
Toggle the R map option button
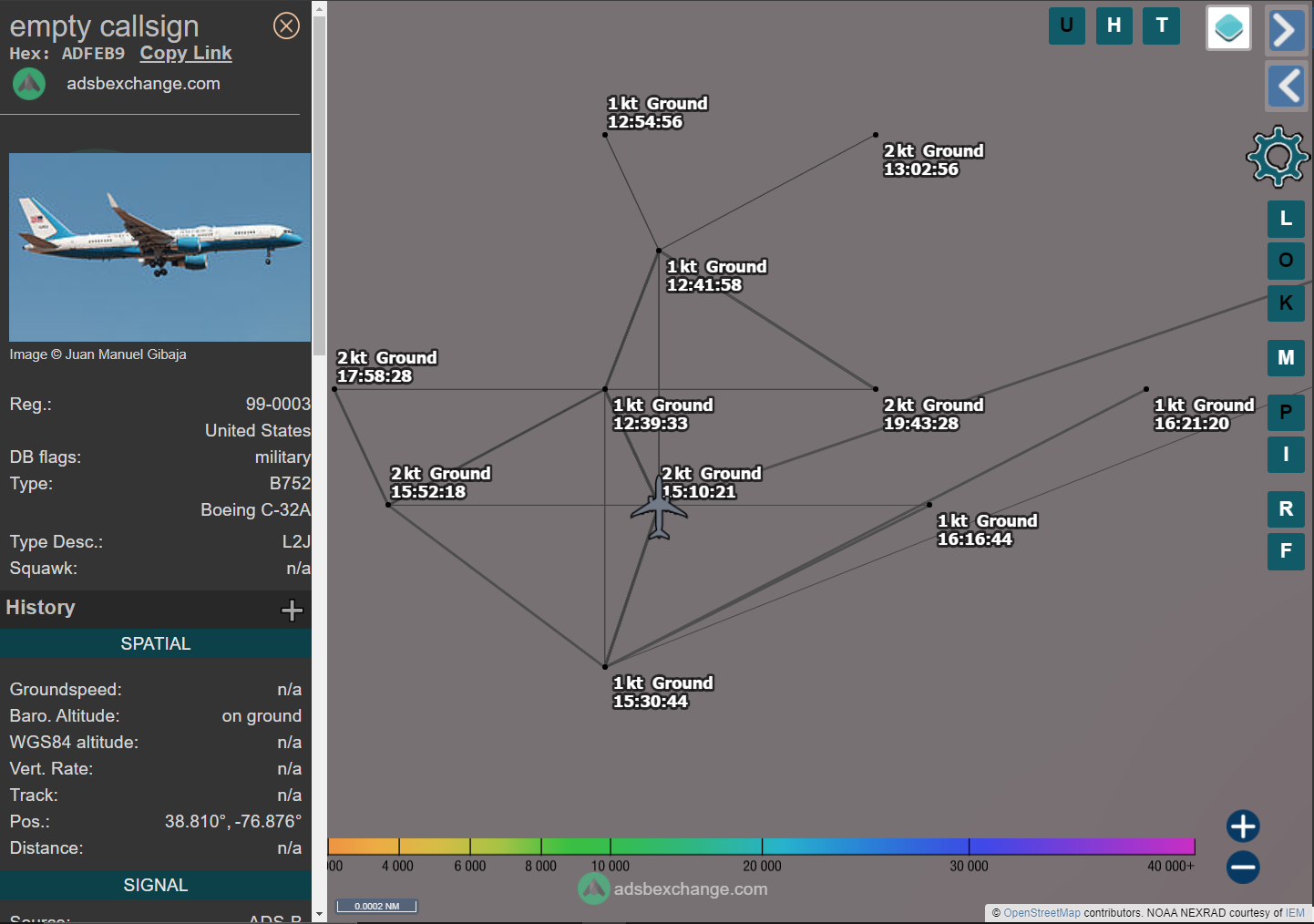[1286, 509]
